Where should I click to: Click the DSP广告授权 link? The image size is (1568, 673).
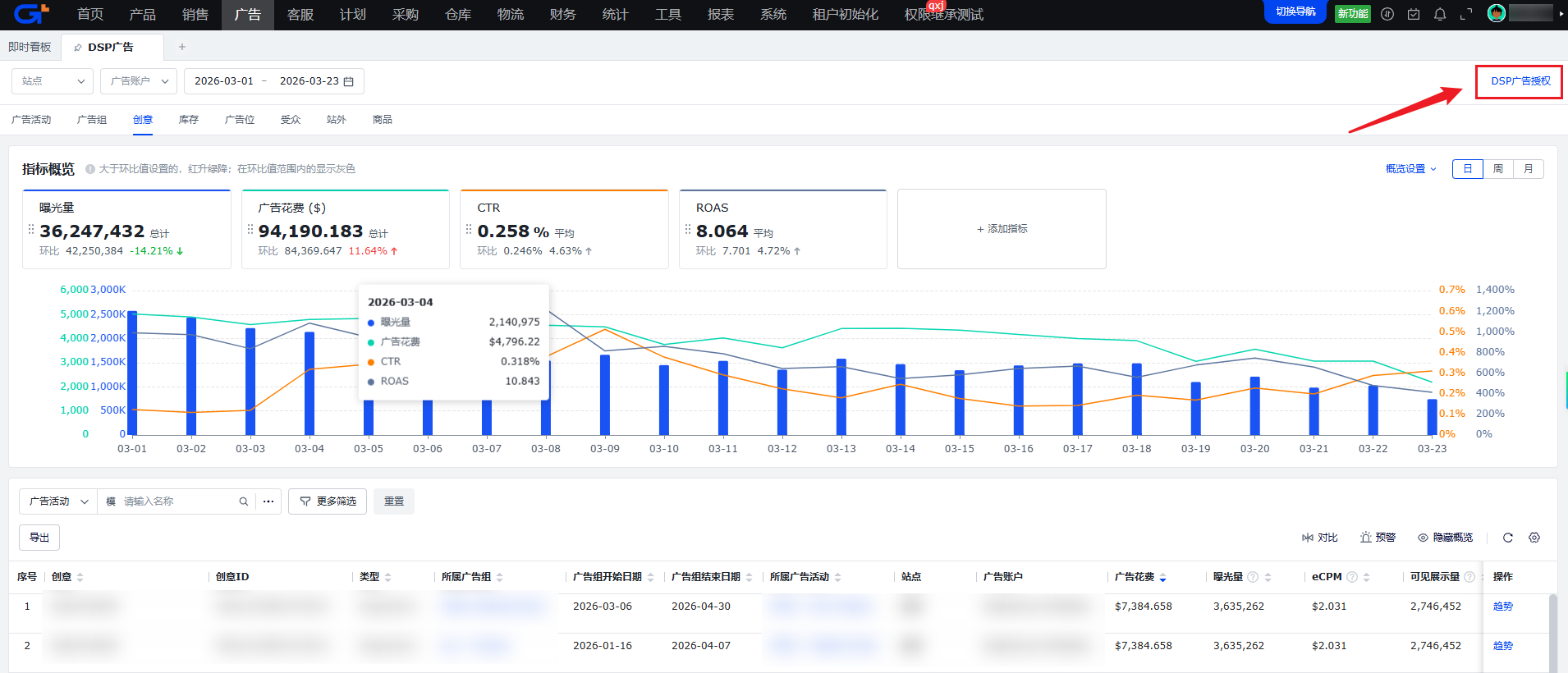1520,81
